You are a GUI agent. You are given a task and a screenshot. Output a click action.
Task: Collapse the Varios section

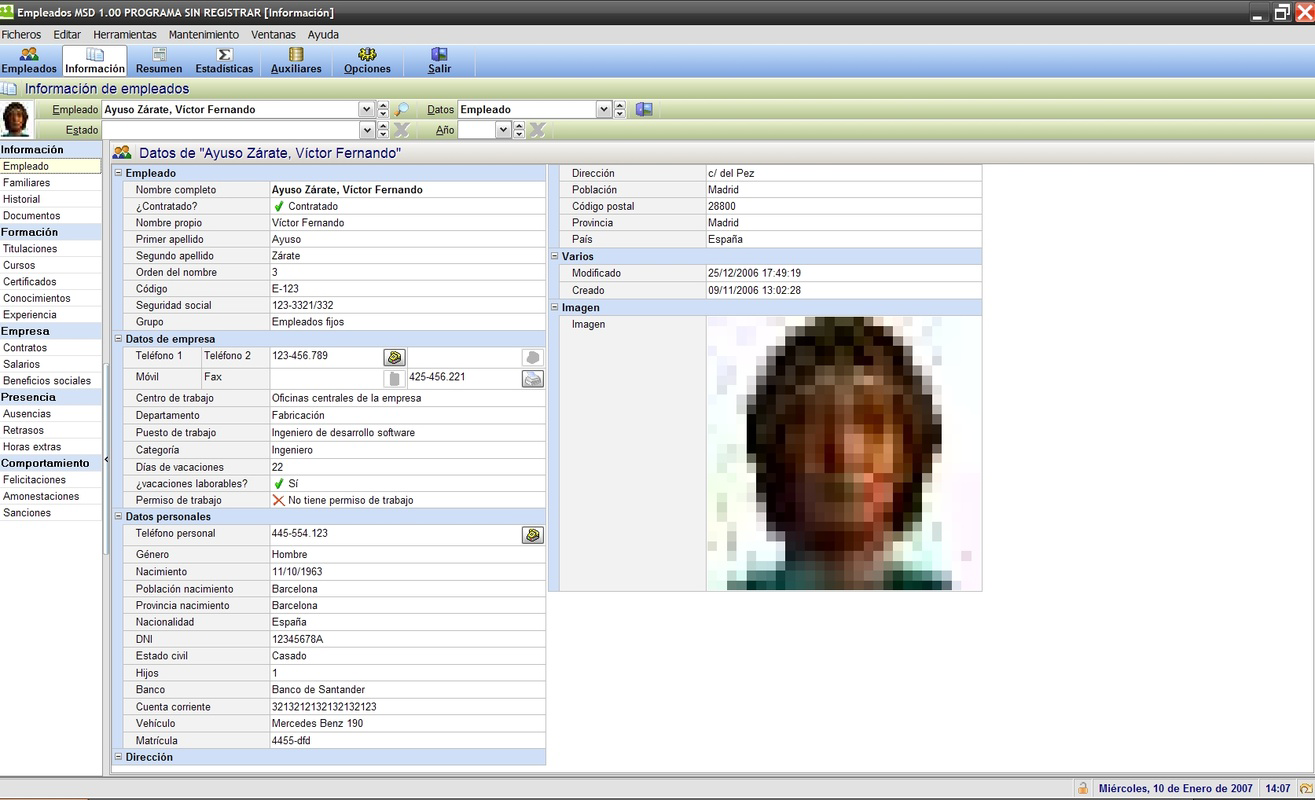click(554, 256)
